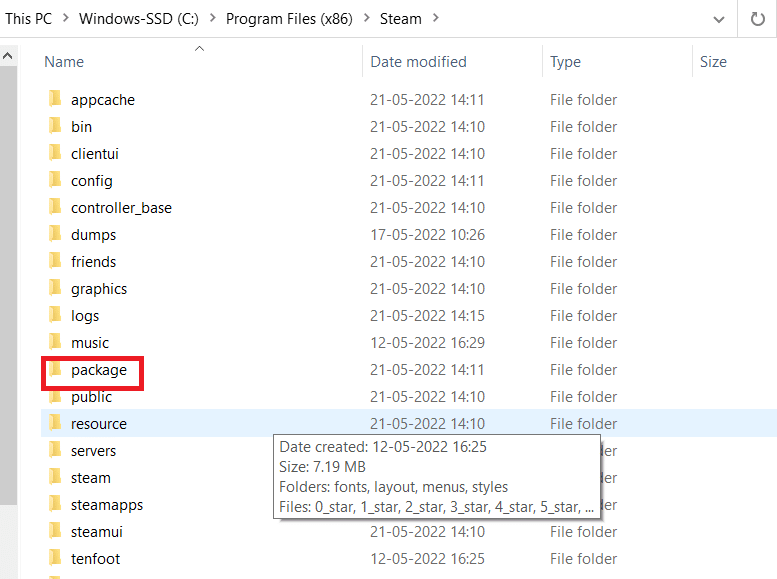Viewport: 777px width, 579px height.
Task: Select the logs folder name
Action: (x=85, y=316)
